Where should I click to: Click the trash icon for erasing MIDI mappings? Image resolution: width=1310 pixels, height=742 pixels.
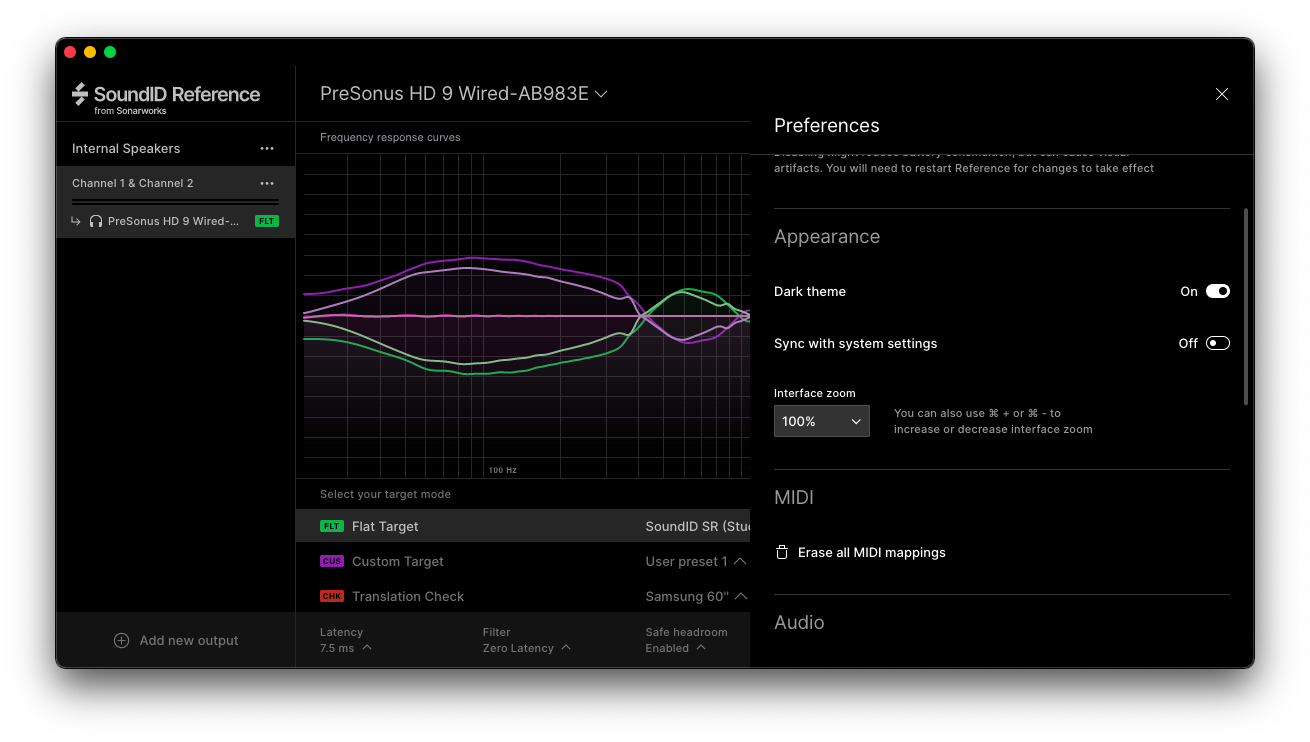coord(782,552)
